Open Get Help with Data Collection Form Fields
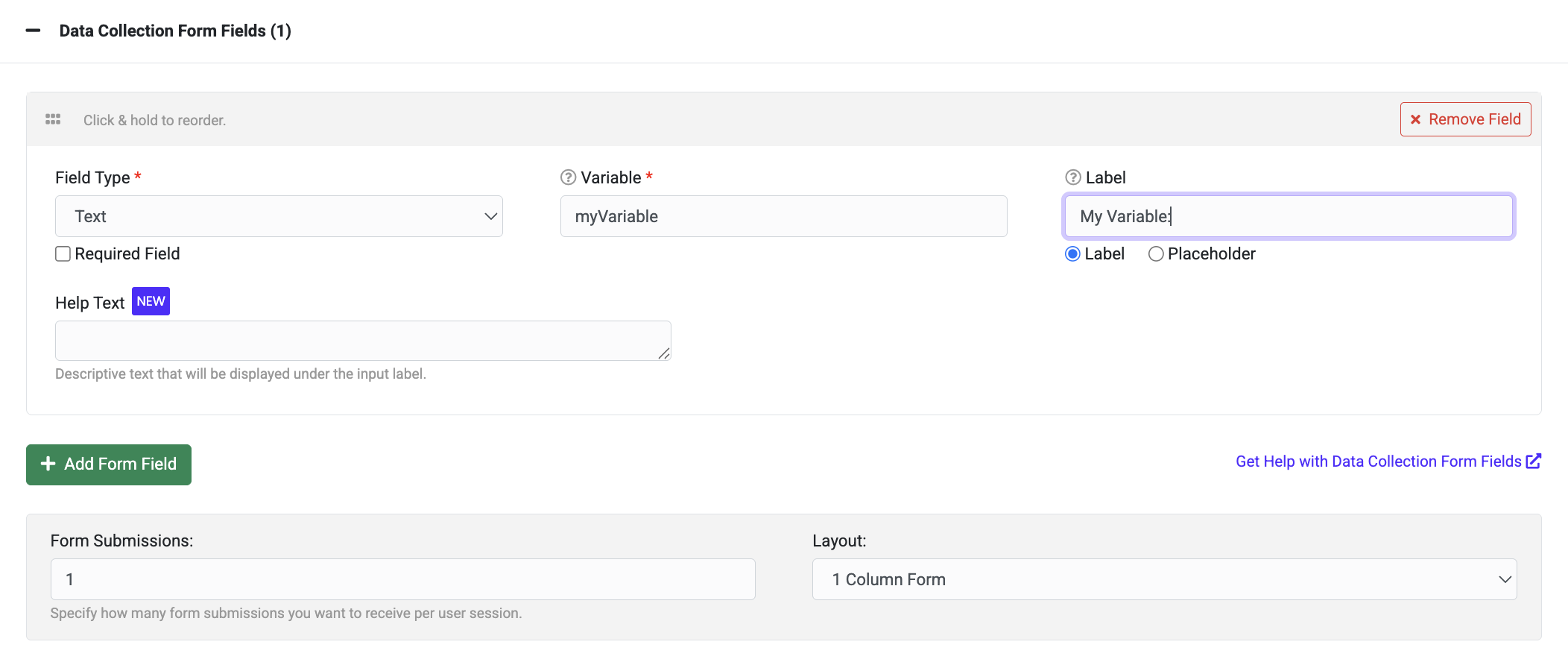This screenshot has width=1568, height=668. (1378, 461)
